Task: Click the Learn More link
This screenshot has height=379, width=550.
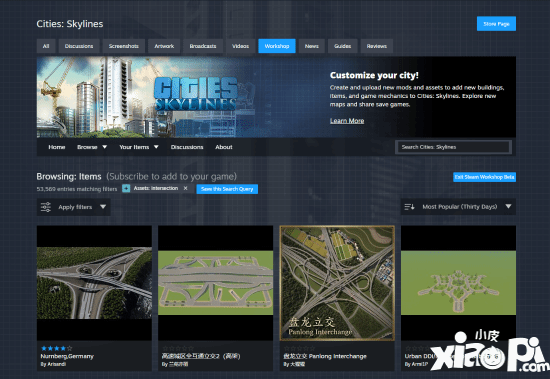Action: 347,121
